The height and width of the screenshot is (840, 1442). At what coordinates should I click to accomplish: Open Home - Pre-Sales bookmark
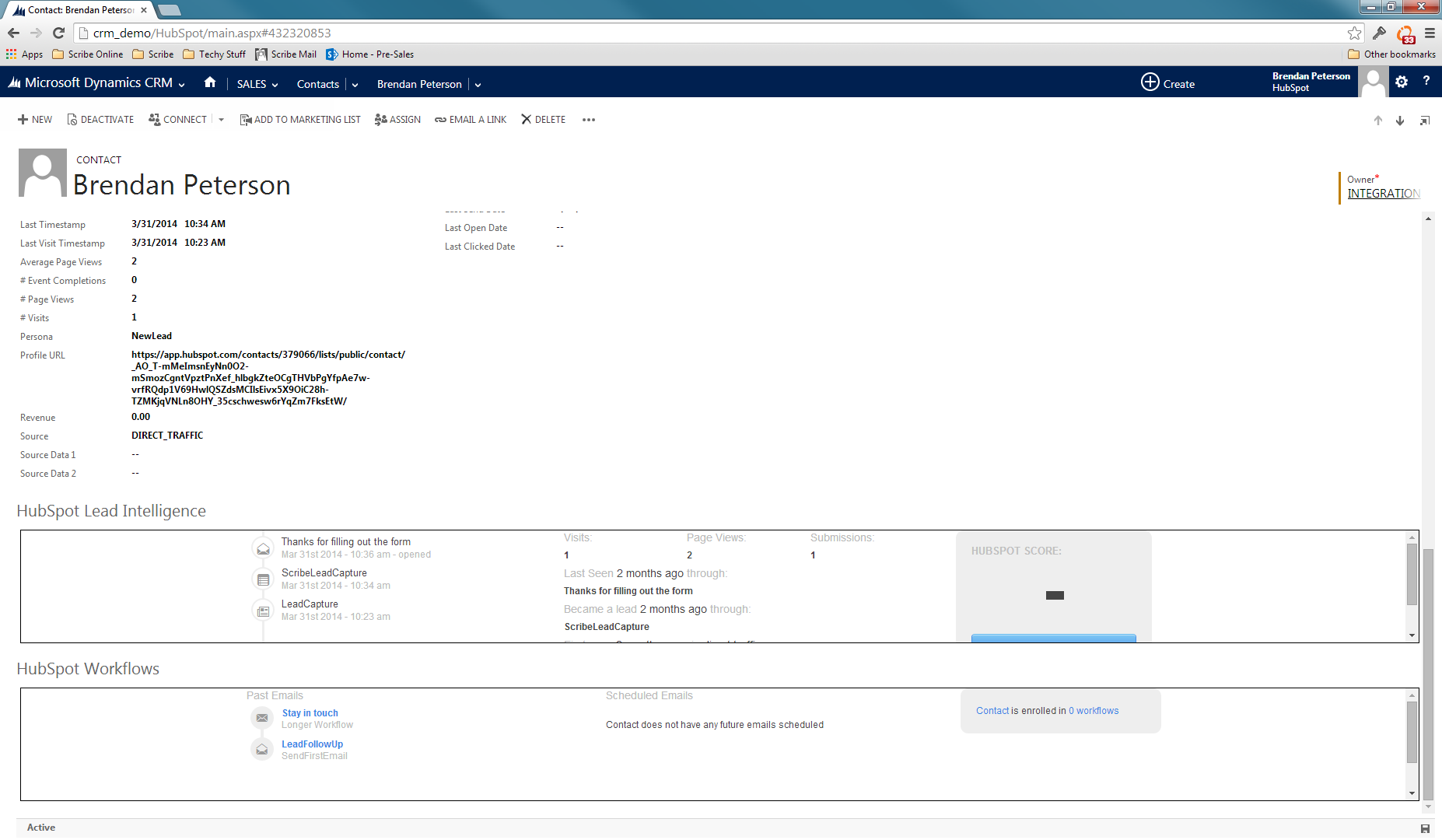369,54
